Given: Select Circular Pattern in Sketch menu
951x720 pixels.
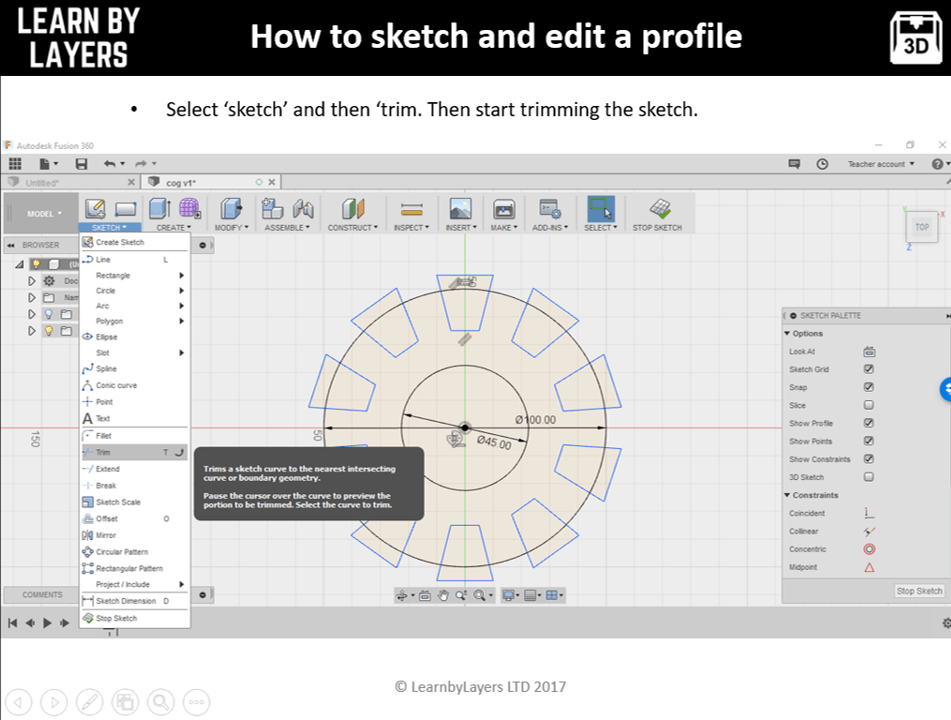Looking at the screenshot, I should (x=121, y=552).
